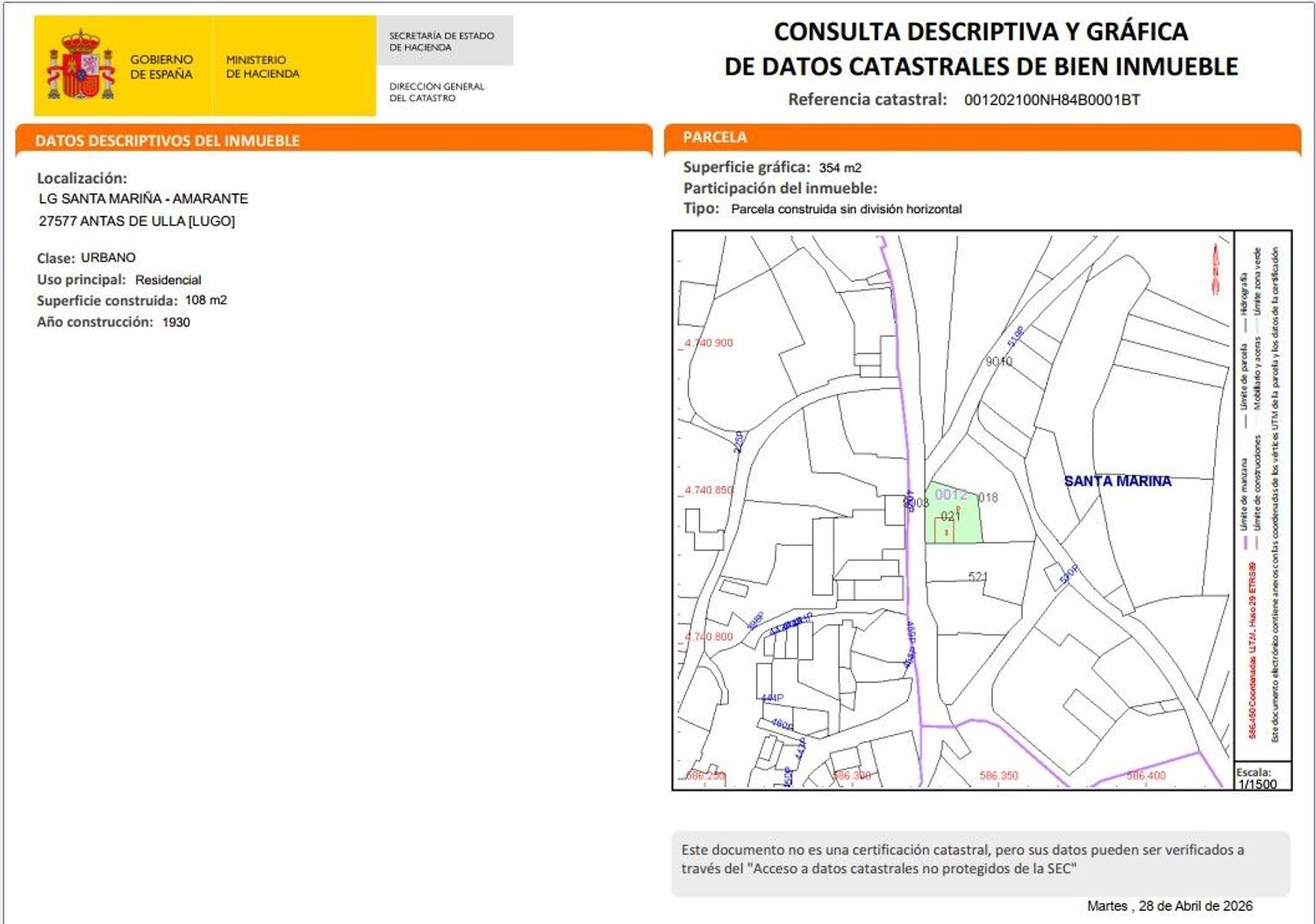Click the red 'Coordenadas U.T.M. Huso 29 ETRS89' text
Viewport: 1316px width, 924px height.
pyautogui.click(x=1253, y=651)
